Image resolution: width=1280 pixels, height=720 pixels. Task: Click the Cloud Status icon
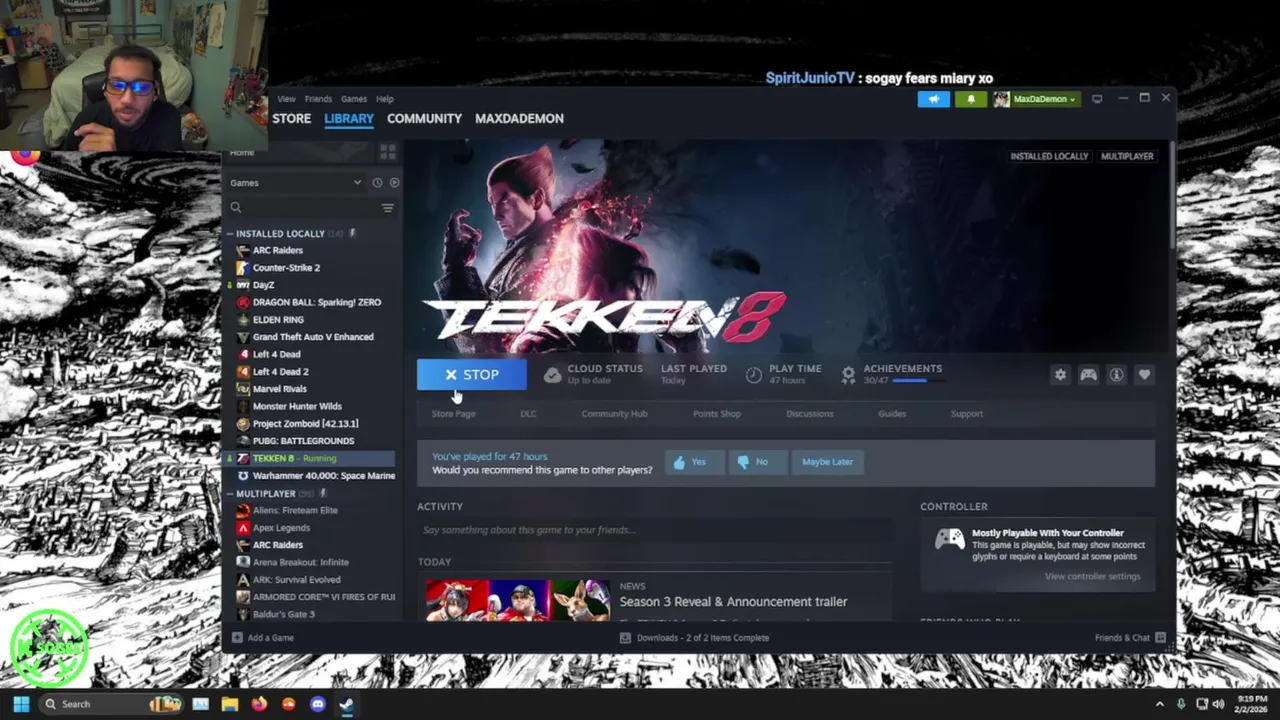(552, 374)
